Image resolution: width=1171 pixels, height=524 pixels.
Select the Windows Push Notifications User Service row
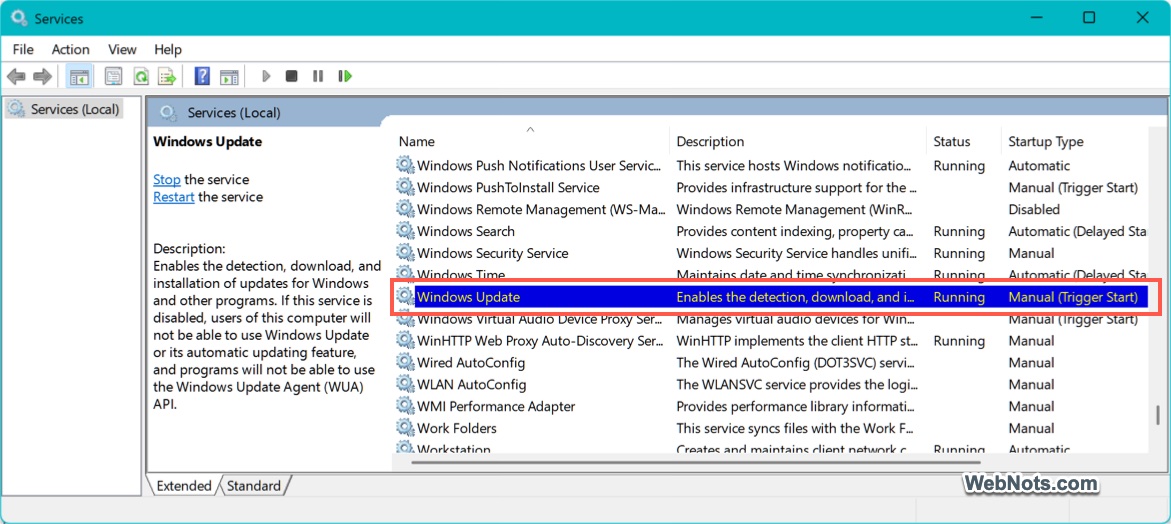click(771, 166)
